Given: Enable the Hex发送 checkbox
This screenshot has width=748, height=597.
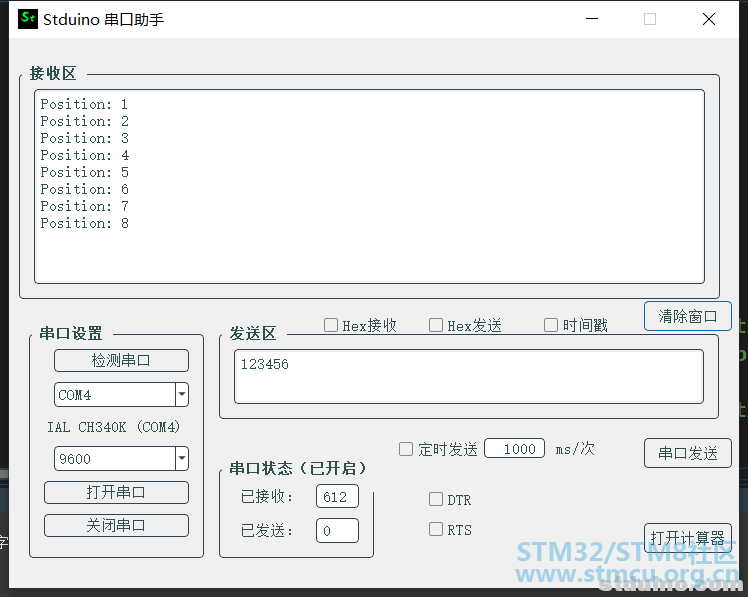Looking at the screenshot, I should tap(436, 325).
